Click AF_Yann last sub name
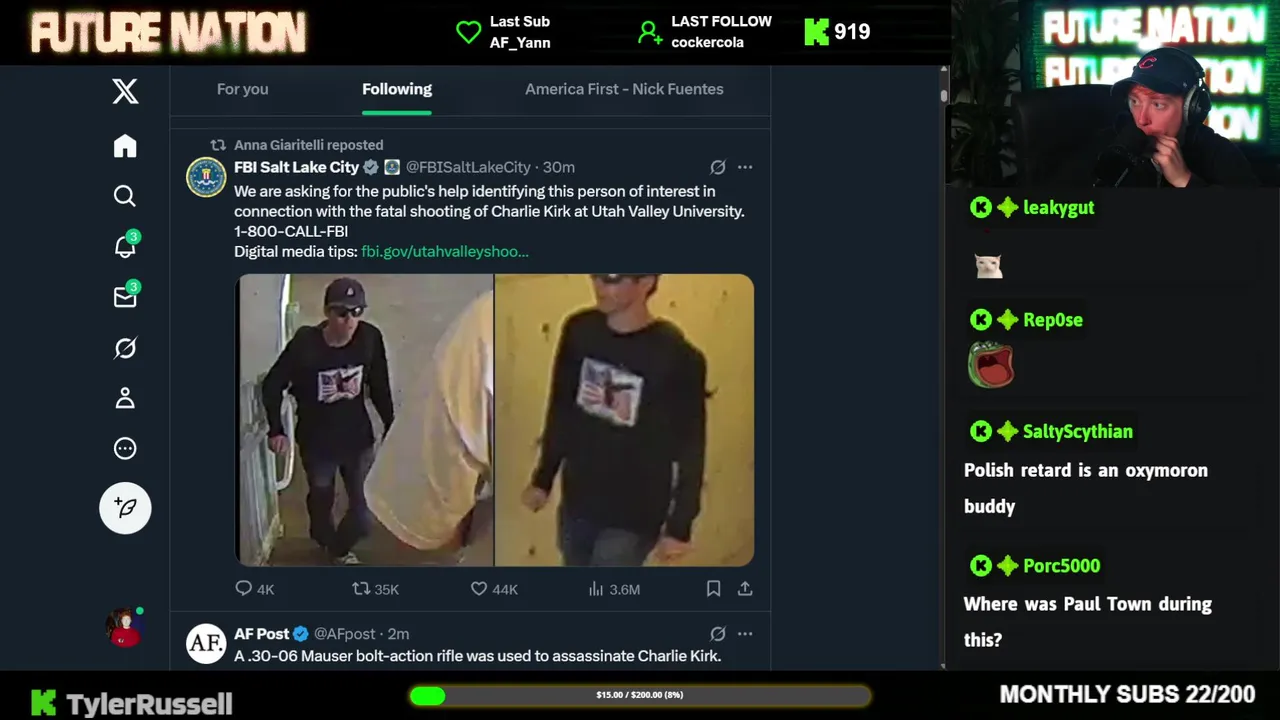1280x720 pixels. click(520, 42)
